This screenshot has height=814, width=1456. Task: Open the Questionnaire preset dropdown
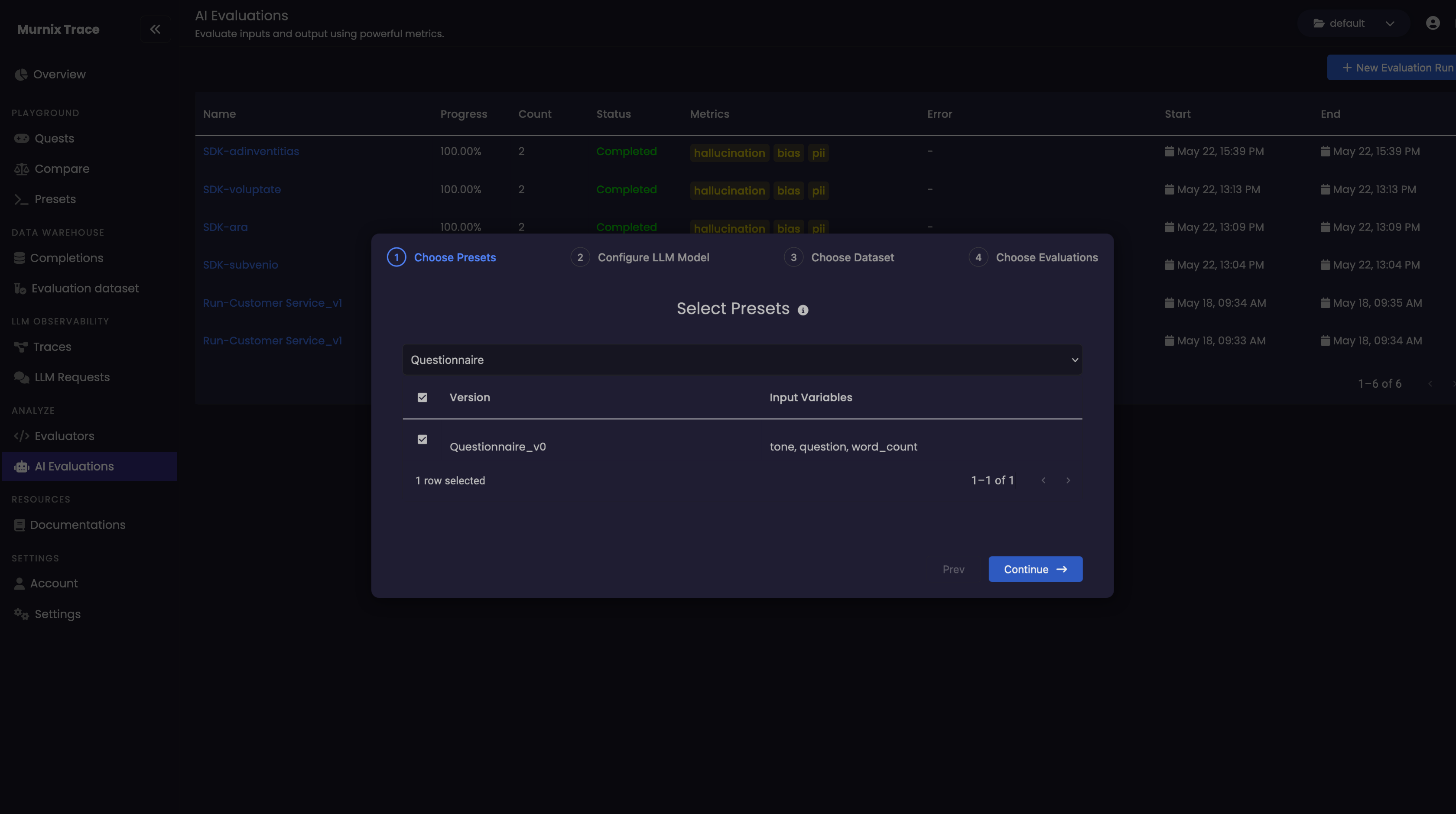pyautogui.click(x=742, y=360)
